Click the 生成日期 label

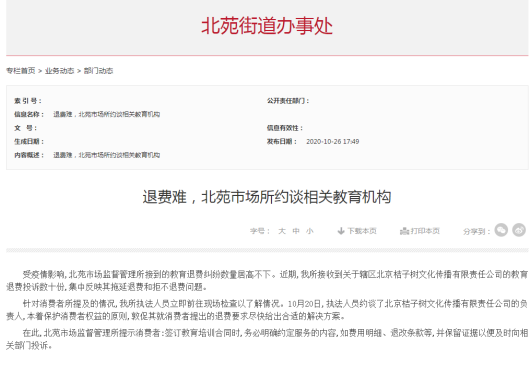tap(29, 141)
